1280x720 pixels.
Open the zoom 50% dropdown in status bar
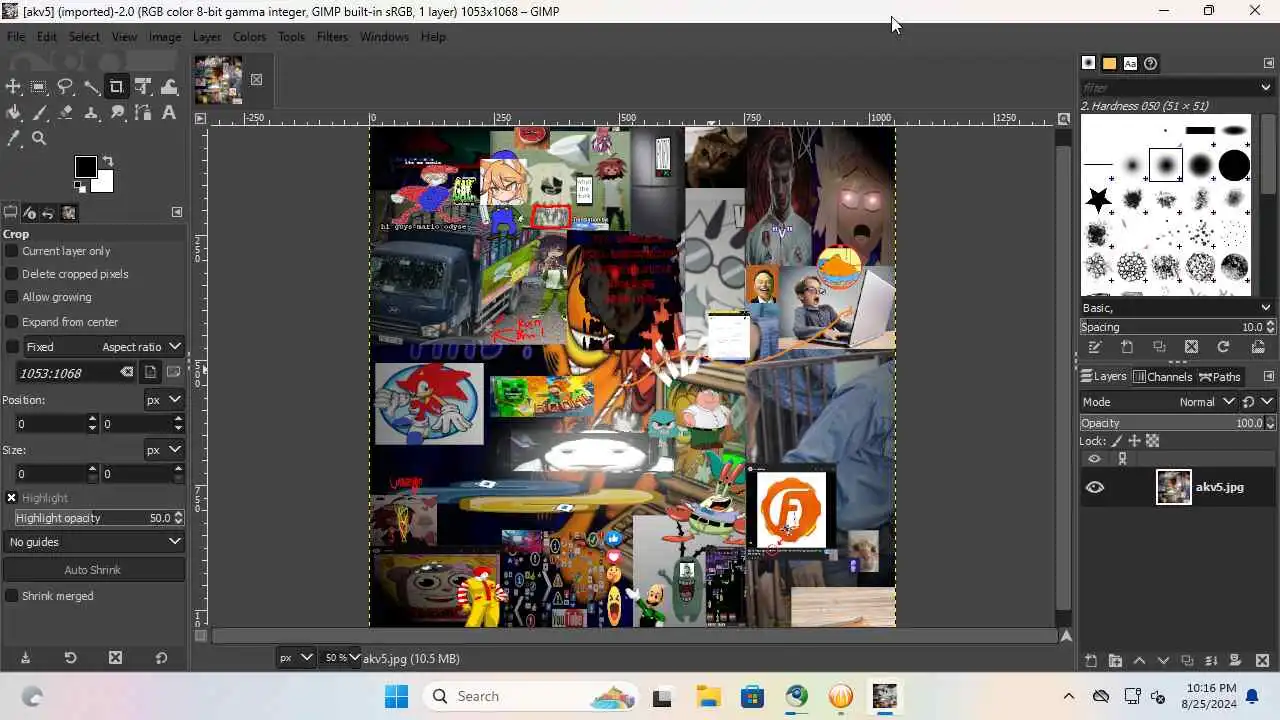pyautogui.click(x=342, y=658)
